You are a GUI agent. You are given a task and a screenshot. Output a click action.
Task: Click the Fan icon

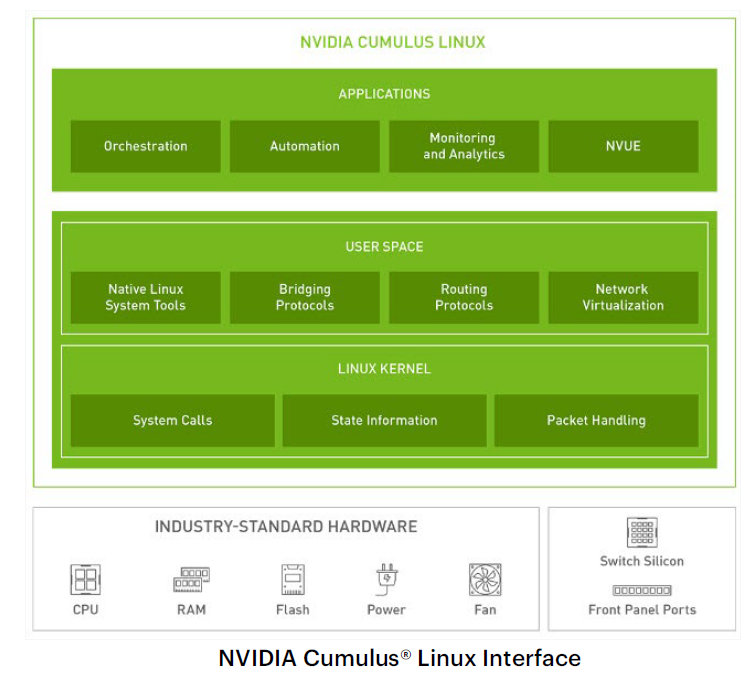(485, 579)
